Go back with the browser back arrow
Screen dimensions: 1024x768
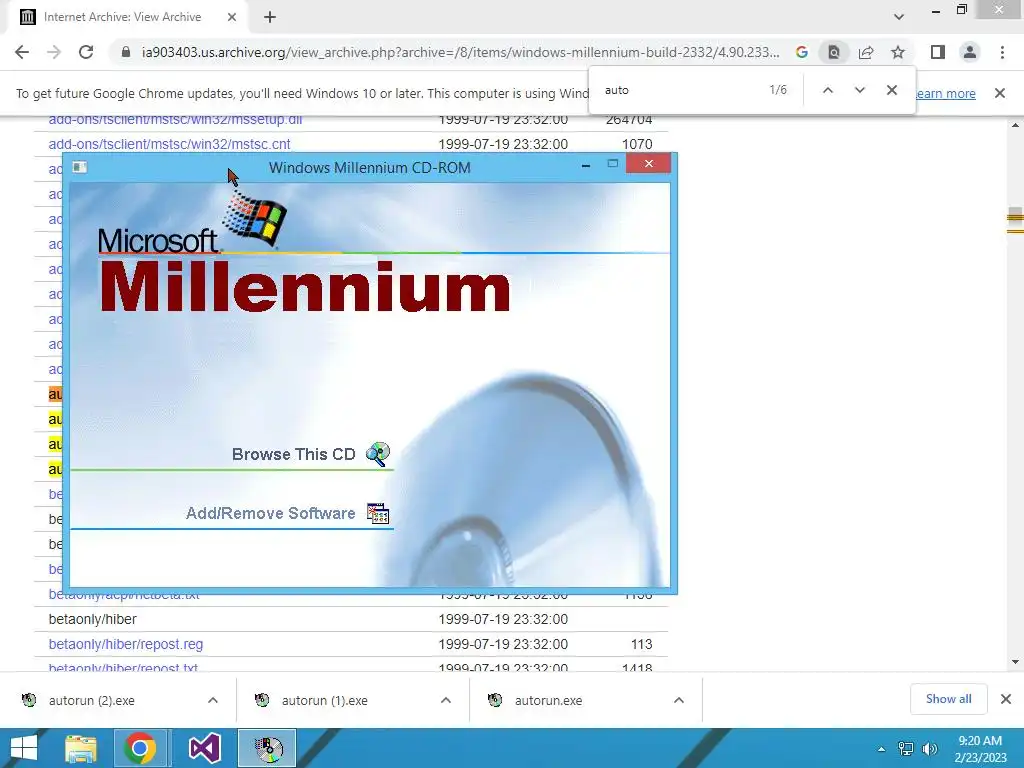pyautogui.click(x=22, y=52)
